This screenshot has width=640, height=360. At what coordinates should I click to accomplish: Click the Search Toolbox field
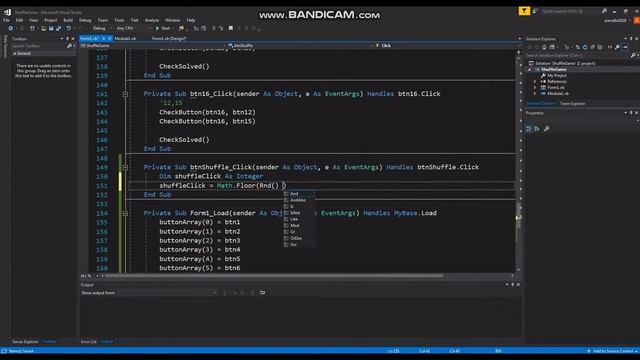point(39,46)
